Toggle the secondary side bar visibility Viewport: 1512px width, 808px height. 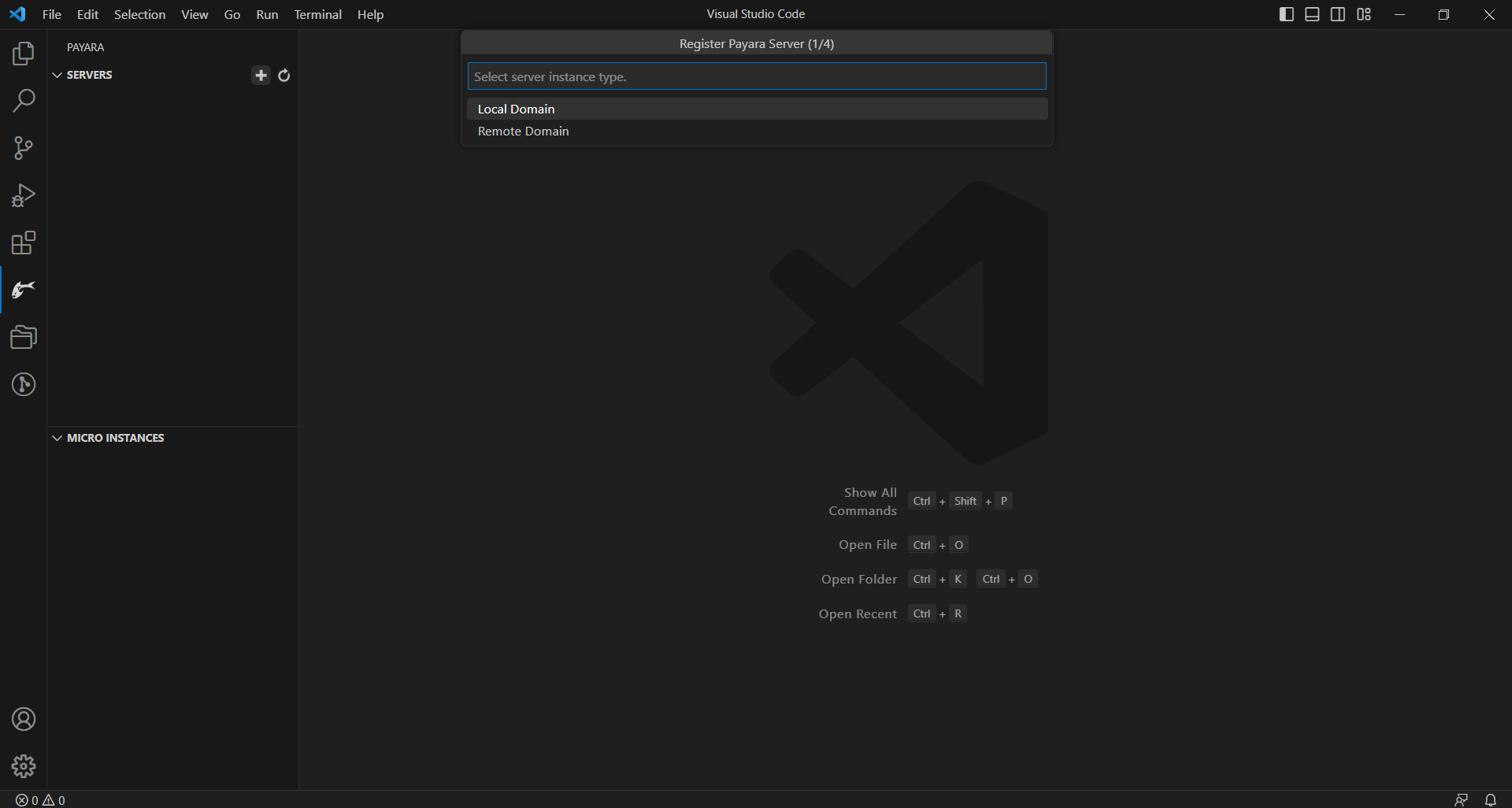tap(1338, 14)
